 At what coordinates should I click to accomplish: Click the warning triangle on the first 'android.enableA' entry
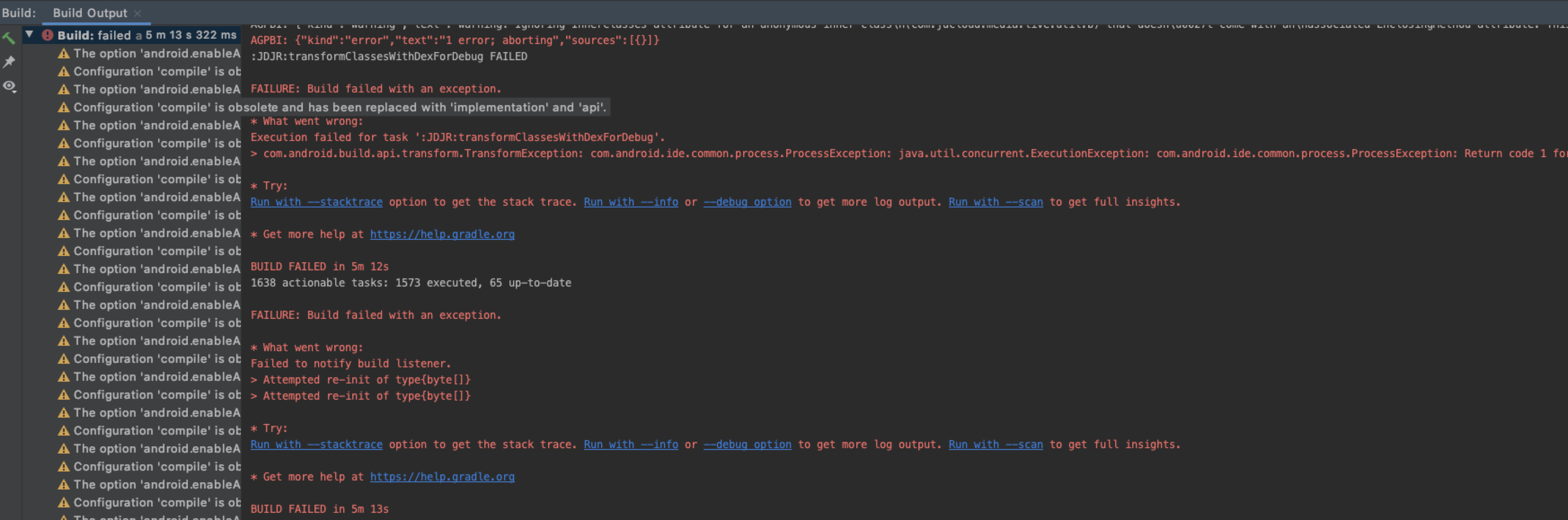point(63,53)
